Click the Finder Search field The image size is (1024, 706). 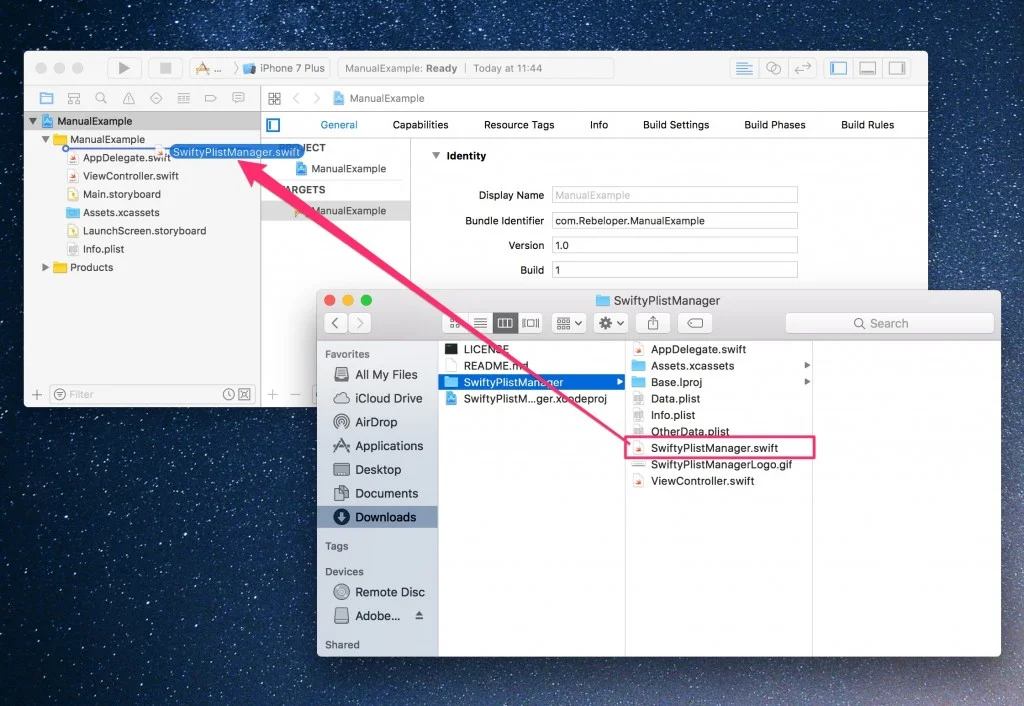tap(889, 323)
